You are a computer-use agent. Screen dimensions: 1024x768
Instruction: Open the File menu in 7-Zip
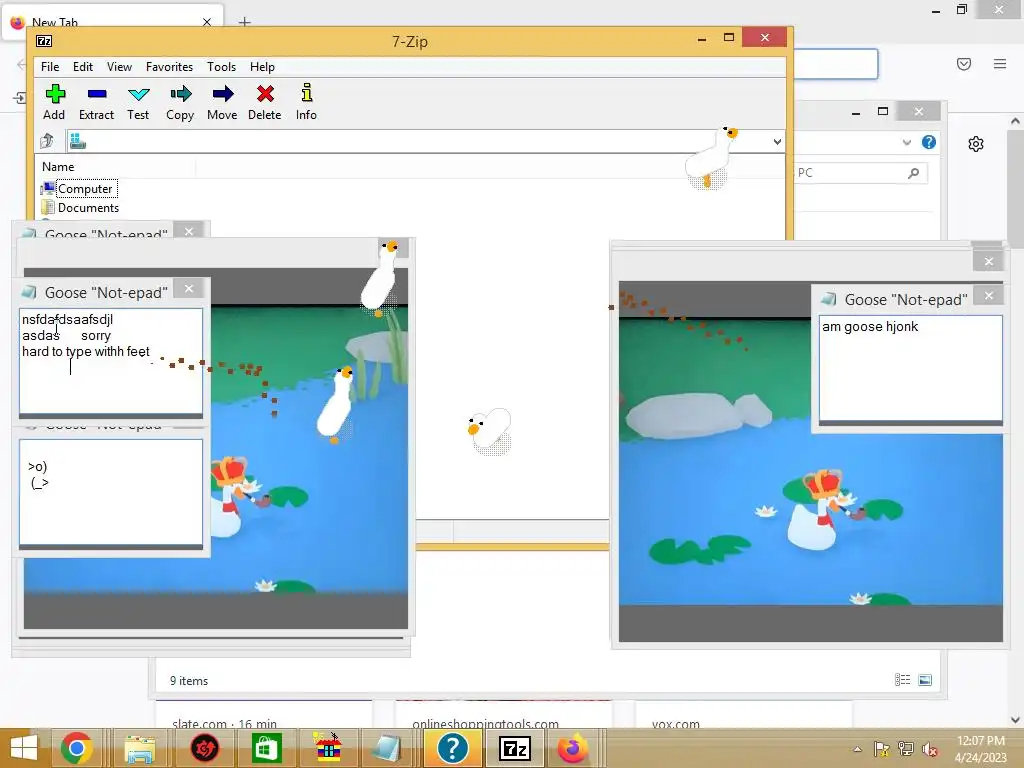50,67
